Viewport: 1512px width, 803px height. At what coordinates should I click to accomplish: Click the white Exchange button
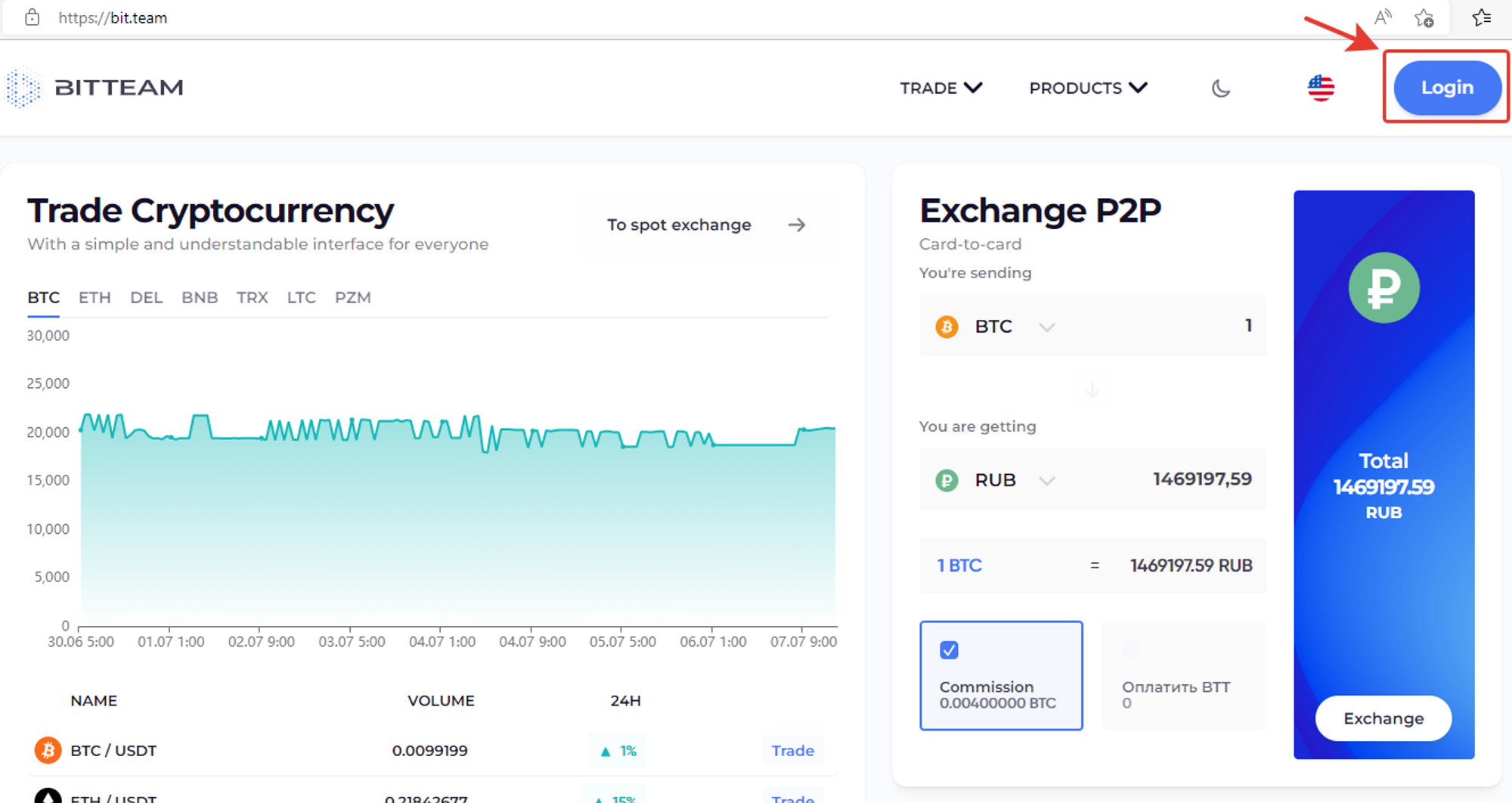[x=1383, y=718]
